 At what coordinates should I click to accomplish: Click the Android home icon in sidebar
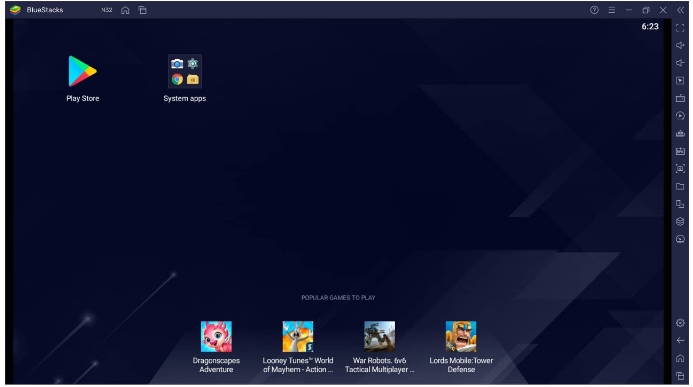tap(680, 358)
